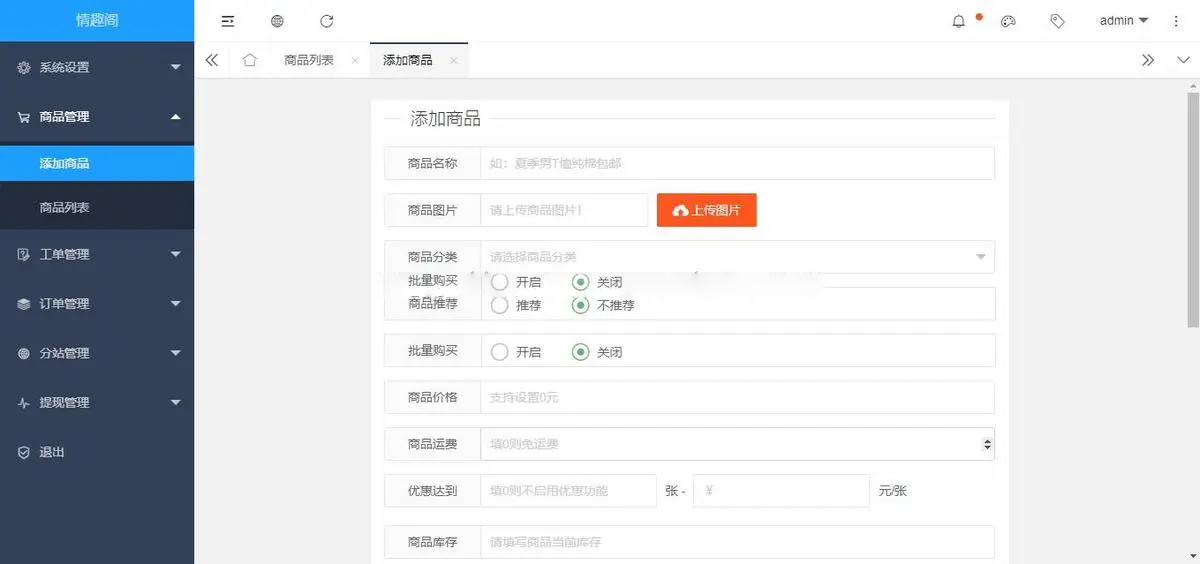Select the 推荐 radio for 商品推荐
Viewport: 1200px width, 564px height.
pyautogui.click(x=500, y=305)
